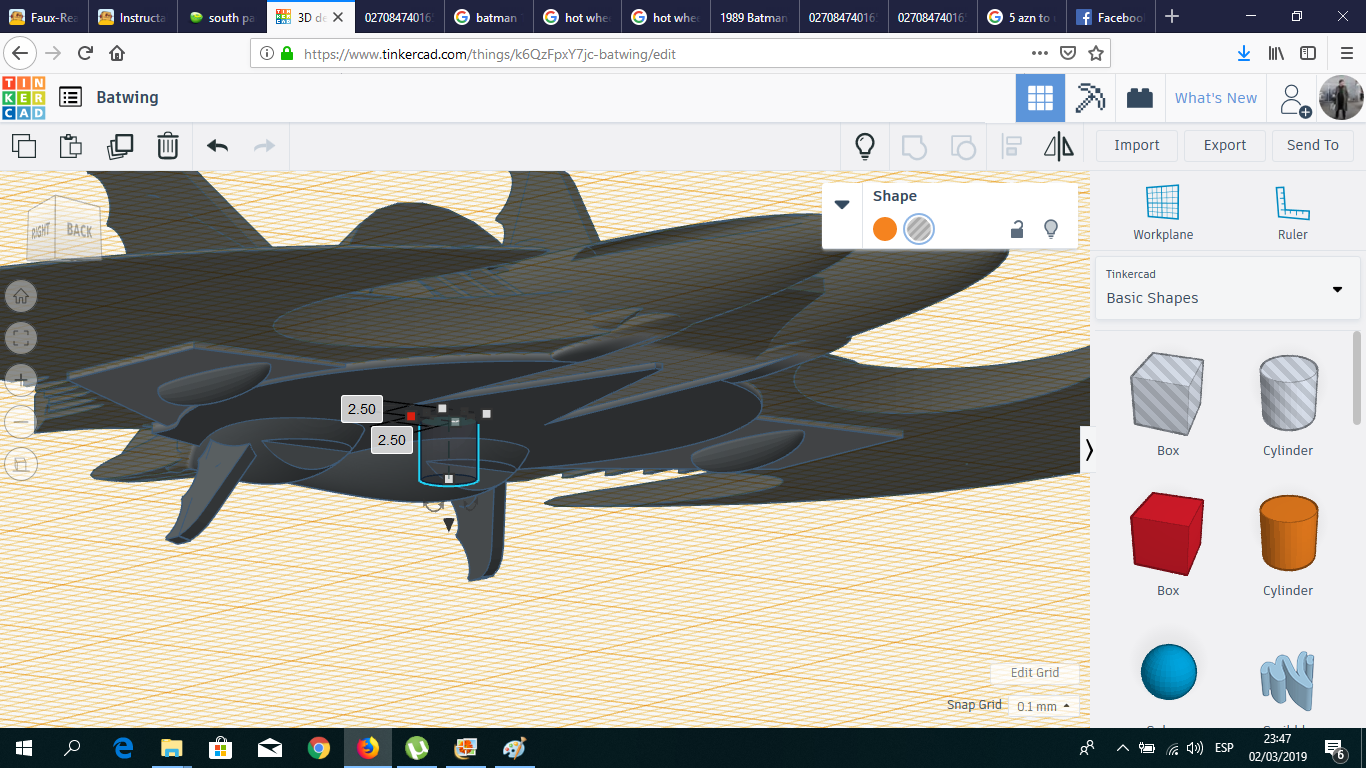Switch to the Facebook tab
The width and height of the screenshot is (1366, 768).
pyautogui.click(x=1111, y=17)
